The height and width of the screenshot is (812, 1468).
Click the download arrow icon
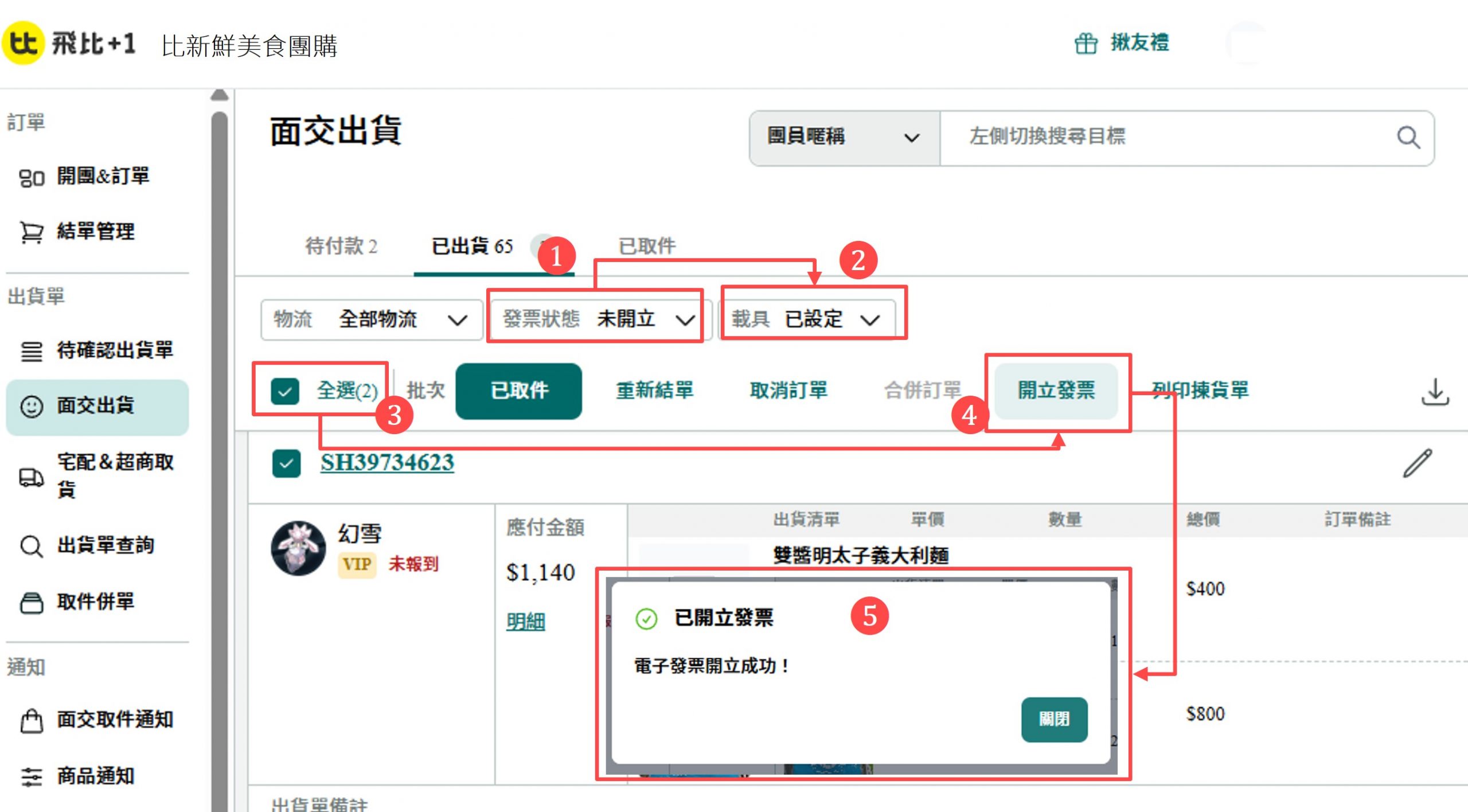(x=1435, y=392)
